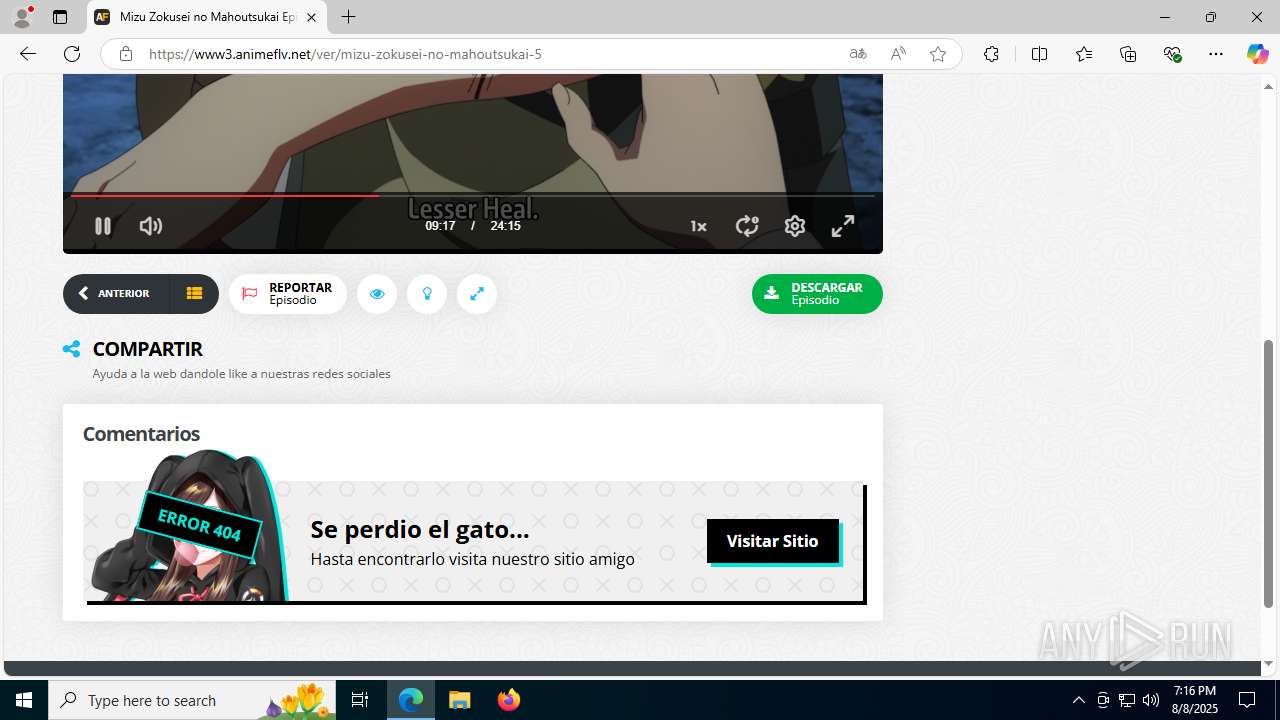Open the browser profile icon
The image size is (1280, 720).
point(22,17)
